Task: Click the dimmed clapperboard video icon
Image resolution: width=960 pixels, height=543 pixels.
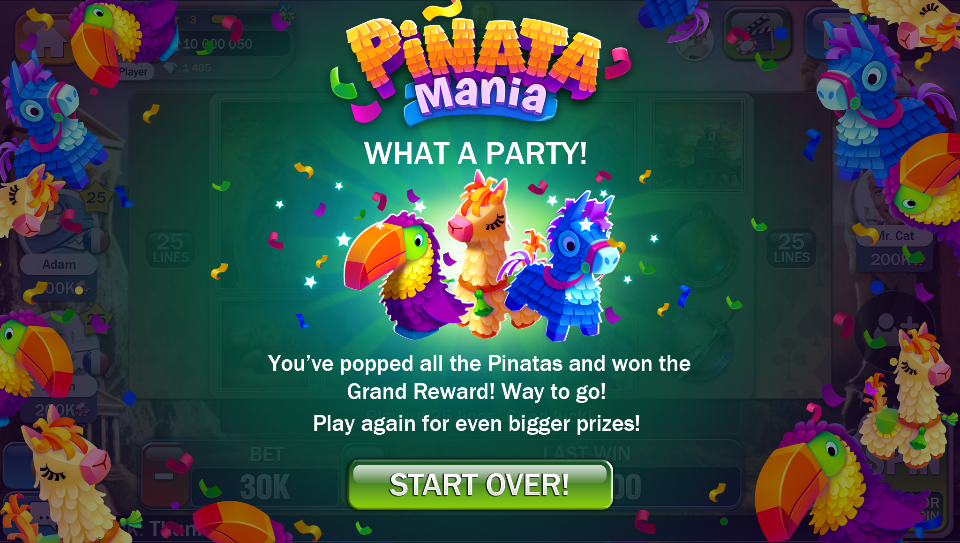Action: click(x=757, y=35)
